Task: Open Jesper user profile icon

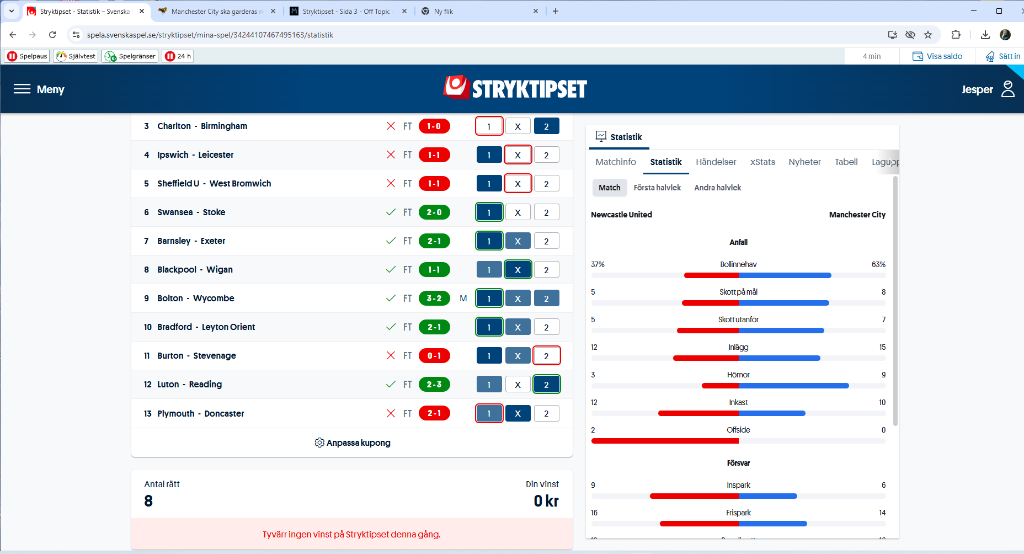Action: (x=1006, y=89)
